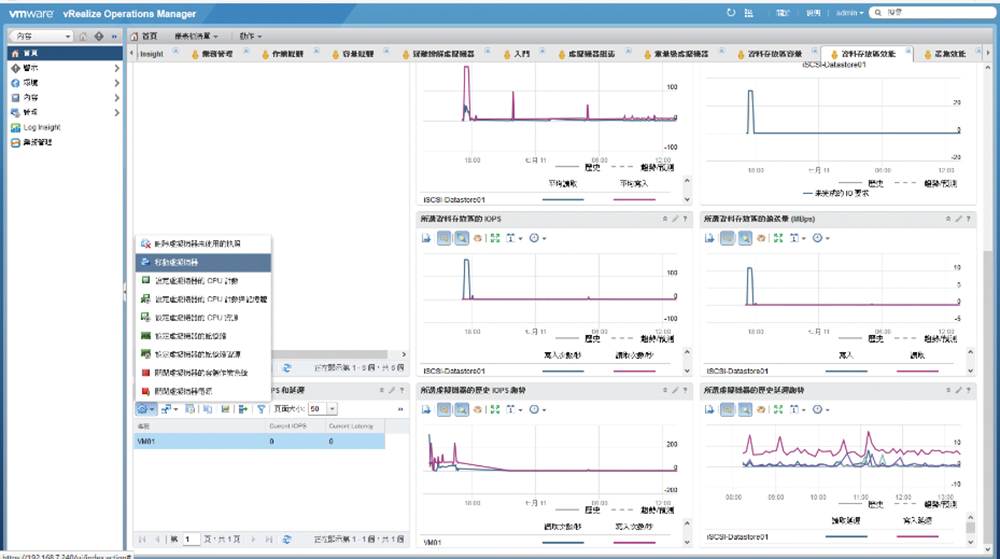Click the green zoom-to-fit icon in the throughput (MBps) widget
The height and width of the screenshot is (559, 1000).
[x=778, y=238]
